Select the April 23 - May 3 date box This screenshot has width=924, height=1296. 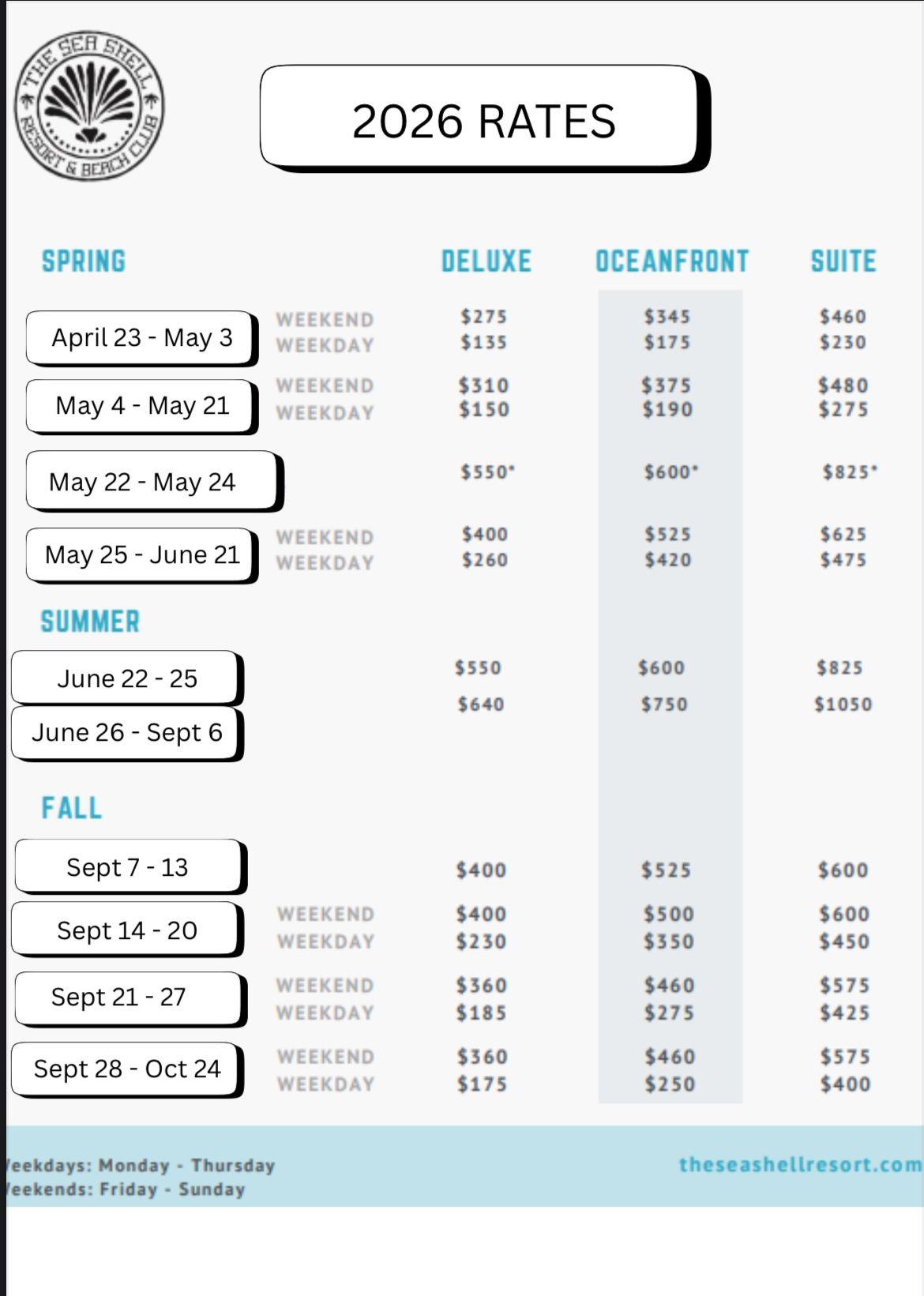point(142,339)
